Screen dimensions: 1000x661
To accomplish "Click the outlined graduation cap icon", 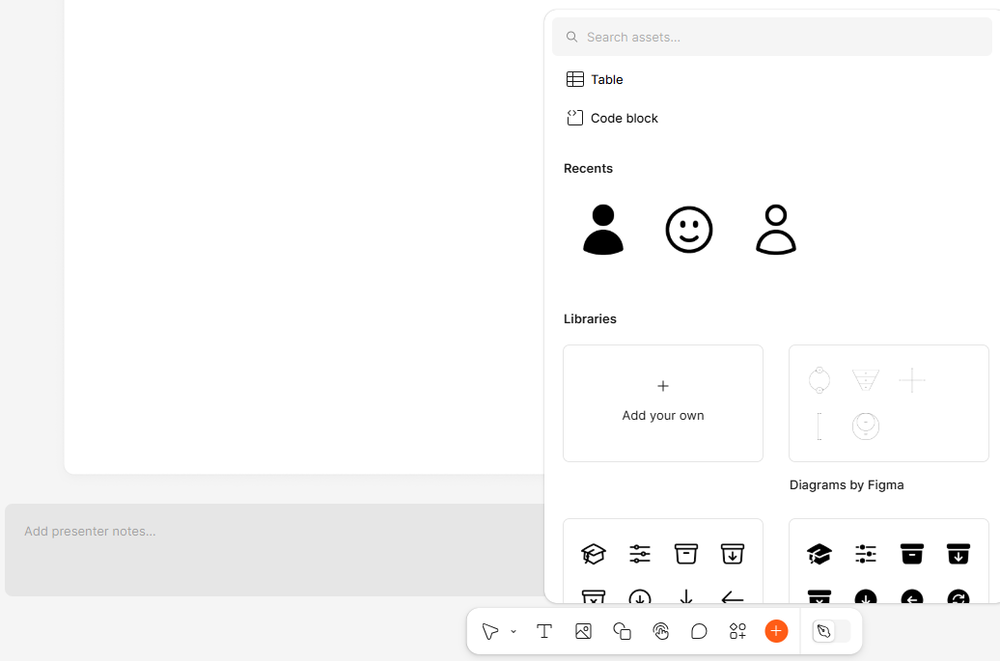I will tap(593, 554).
